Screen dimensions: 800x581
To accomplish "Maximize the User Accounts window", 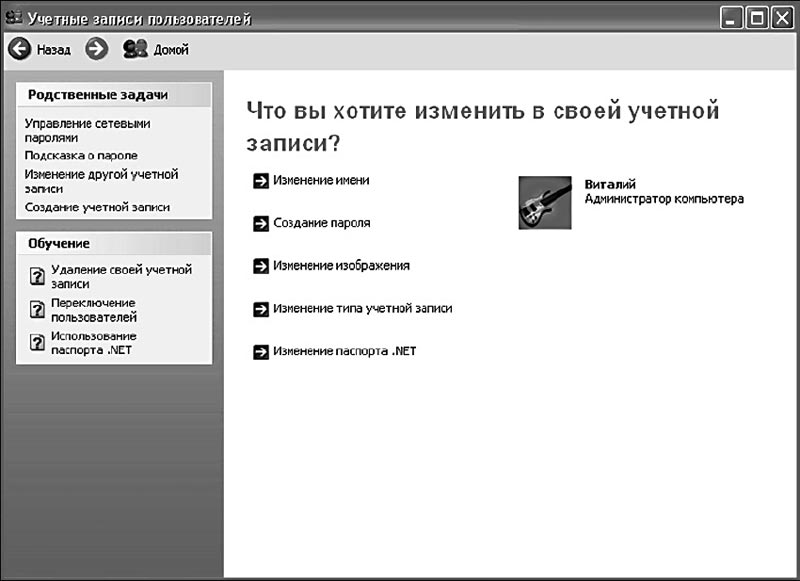I will (757, 18).
